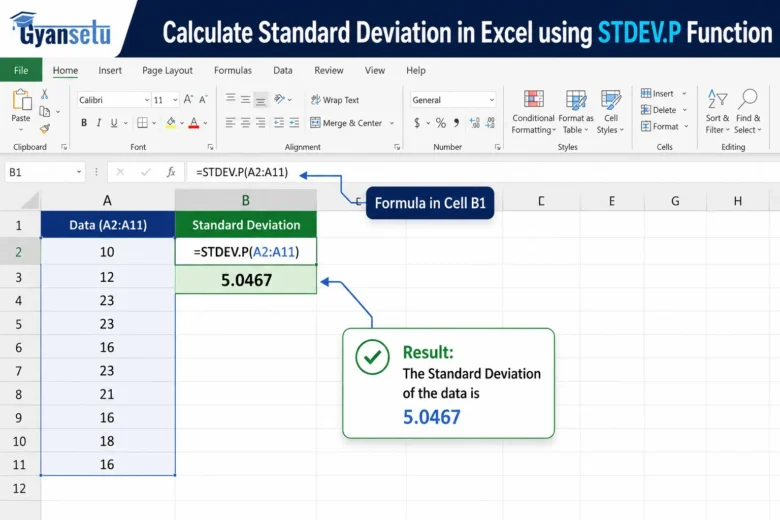Select column B header
The height and width of the screenshot is (520, 780).
pyautogui.click(x=246, y=201)
